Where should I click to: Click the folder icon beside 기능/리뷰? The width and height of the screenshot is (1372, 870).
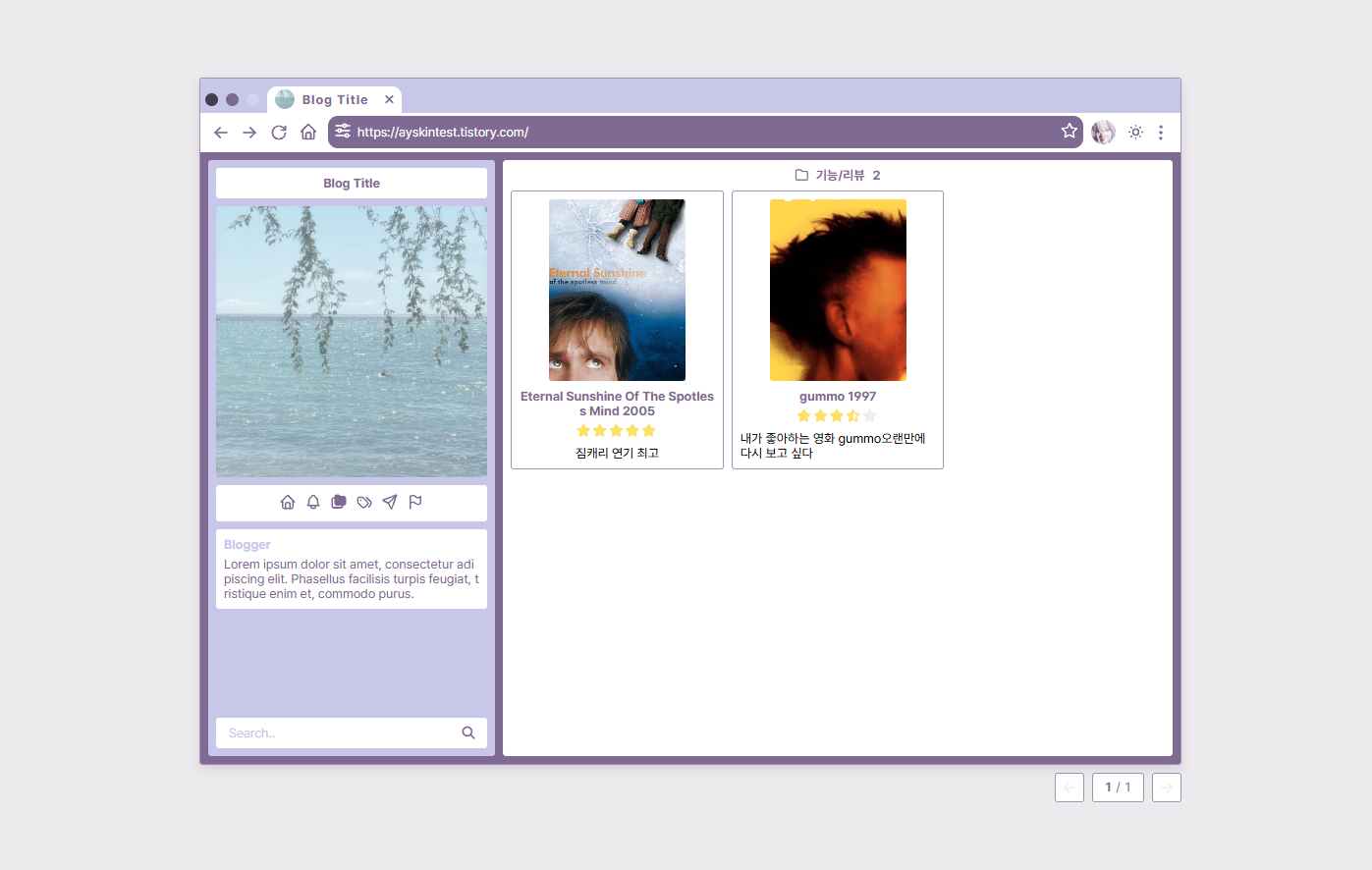tap(801, 176)
